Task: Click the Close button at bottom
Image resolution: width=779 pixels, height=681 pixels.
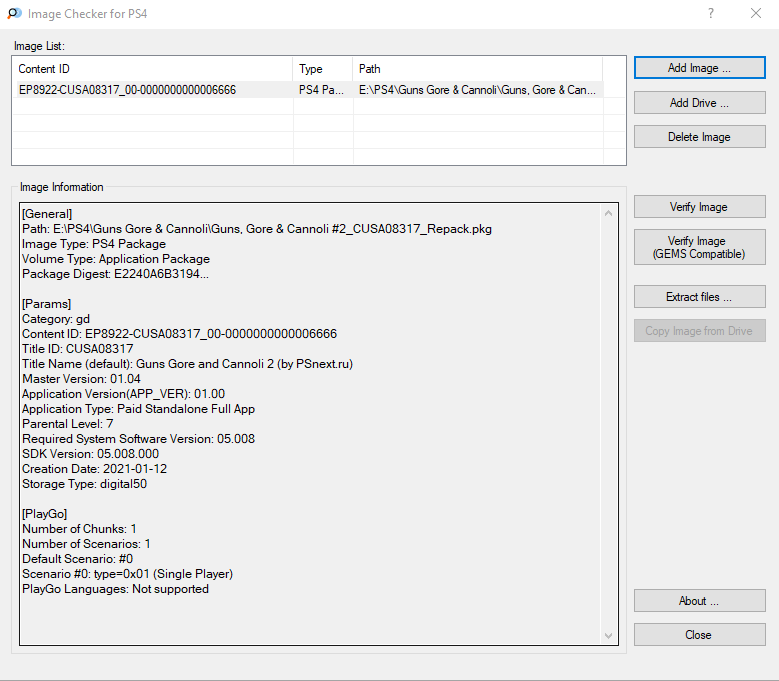Action: tap(700, 634)
